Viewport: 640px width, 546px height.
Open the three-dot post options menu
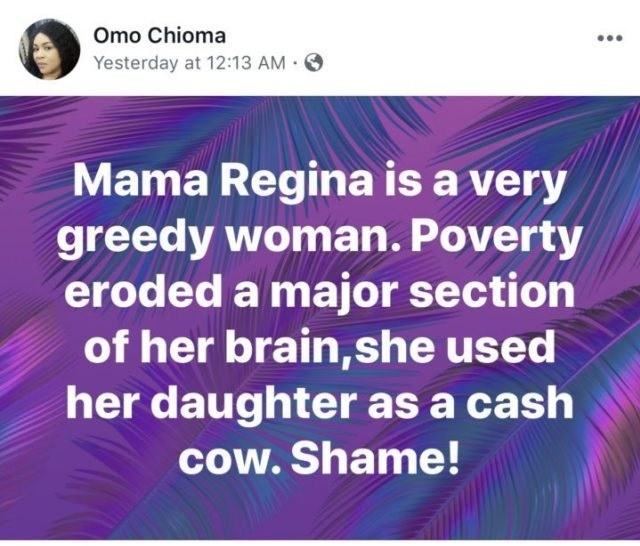[x=609, y=41]
